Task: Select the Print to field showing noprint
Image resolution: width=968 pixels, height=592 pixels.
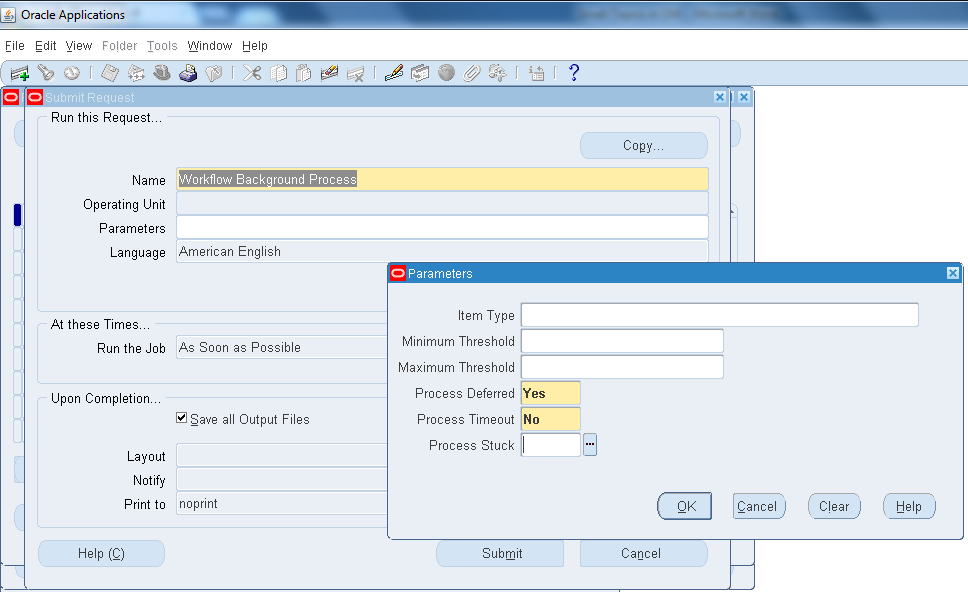Action: pyautogui.click(x=282, y=504)
